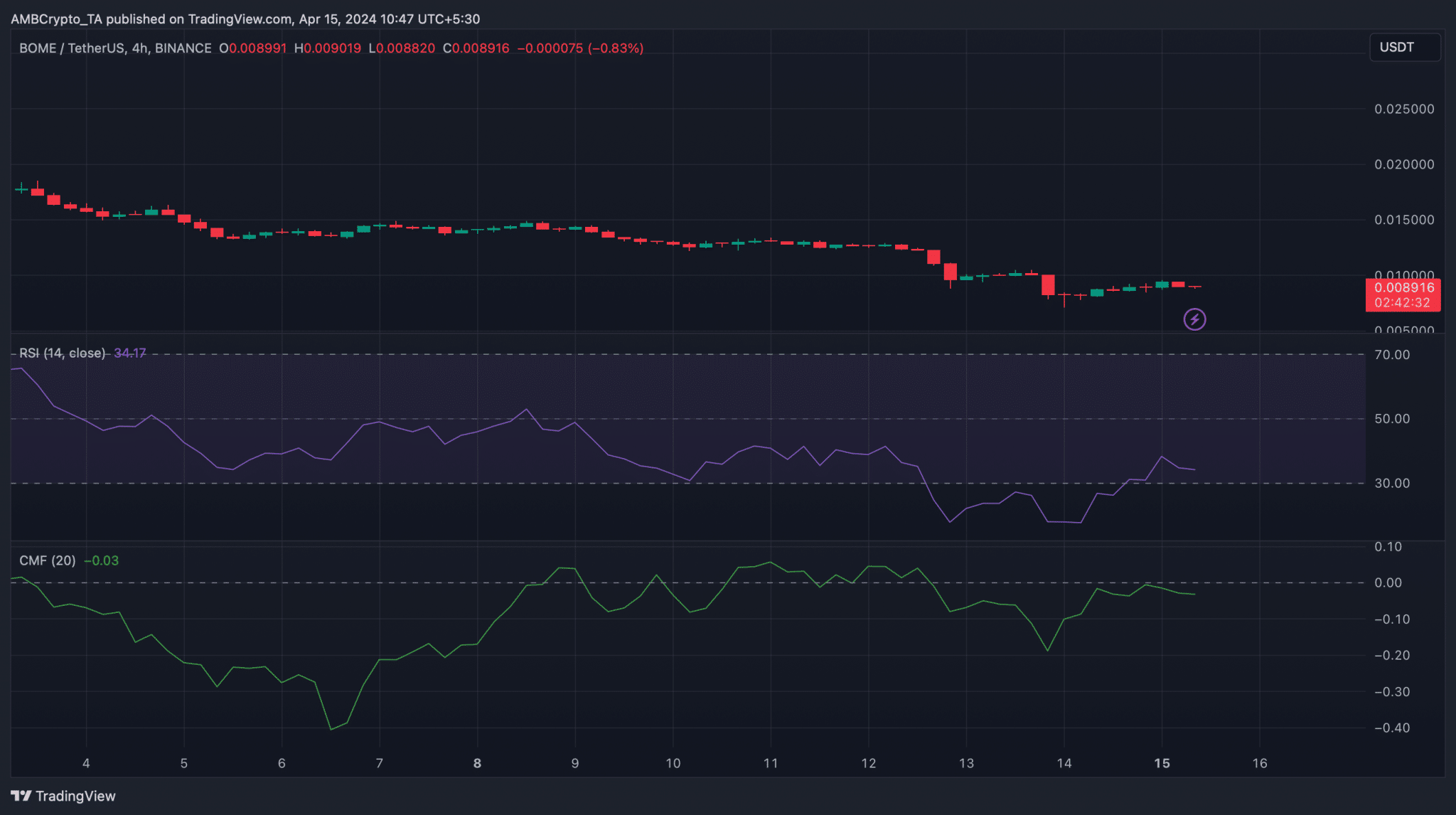Click the low price L0.008820
1456x815 pixels.
[402, 48]
